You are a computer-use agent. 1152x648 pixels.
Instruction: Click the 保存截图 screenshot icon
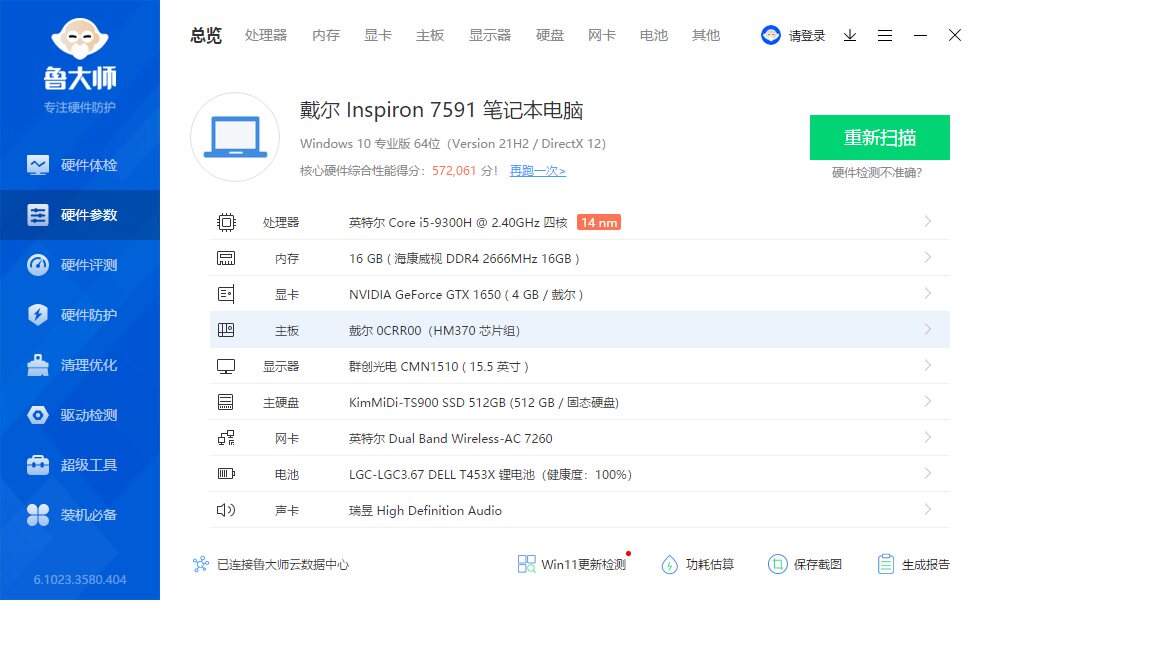777,564
